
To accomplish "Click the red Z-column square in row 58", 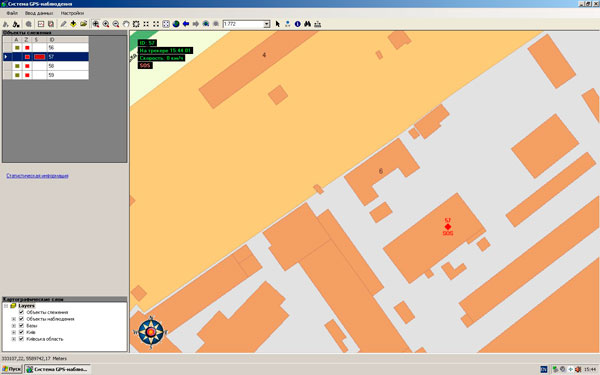I will [27, 66].
